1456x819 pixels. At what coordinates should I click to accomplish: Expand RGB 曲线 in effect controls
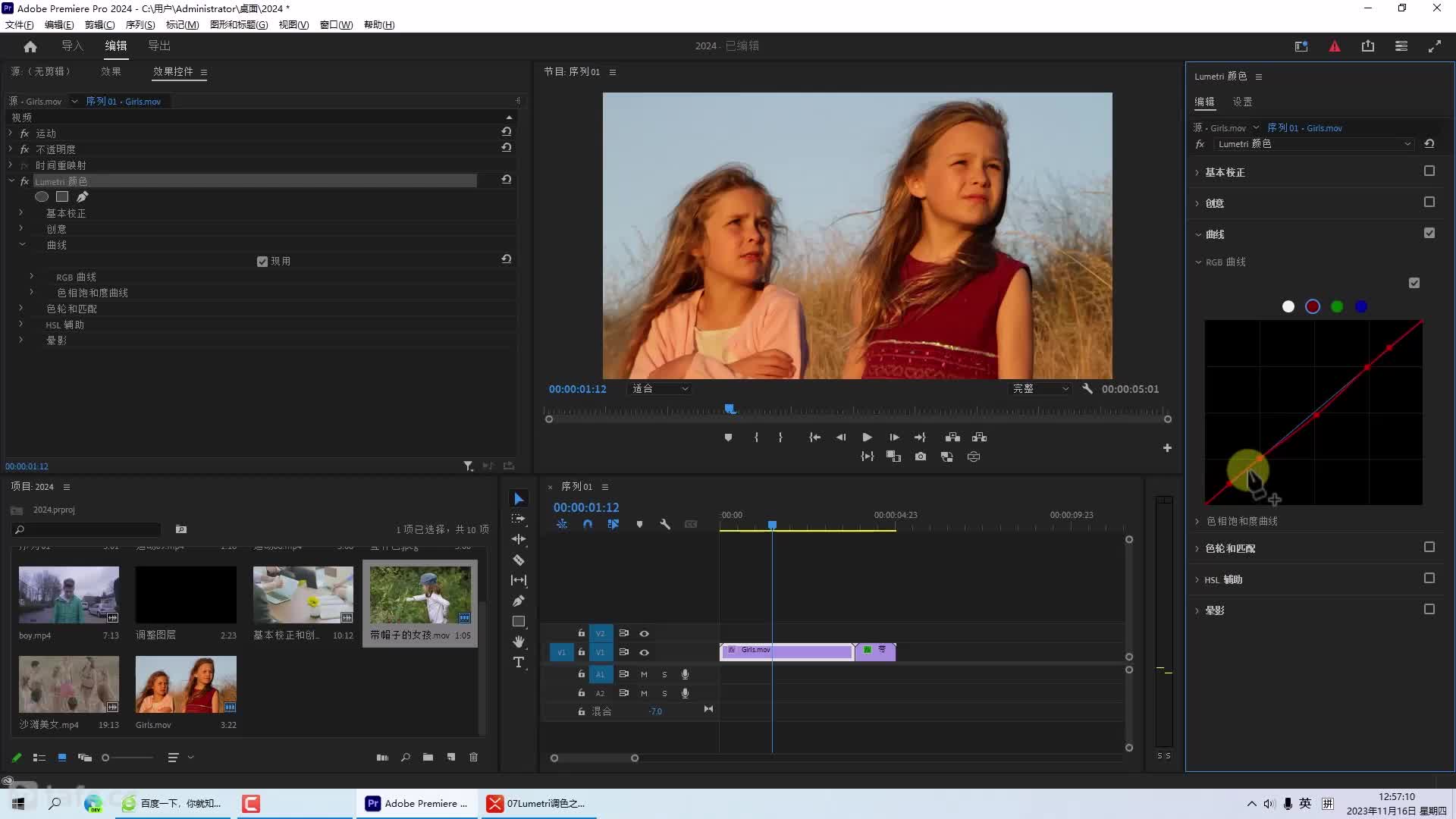pos(32,277)
